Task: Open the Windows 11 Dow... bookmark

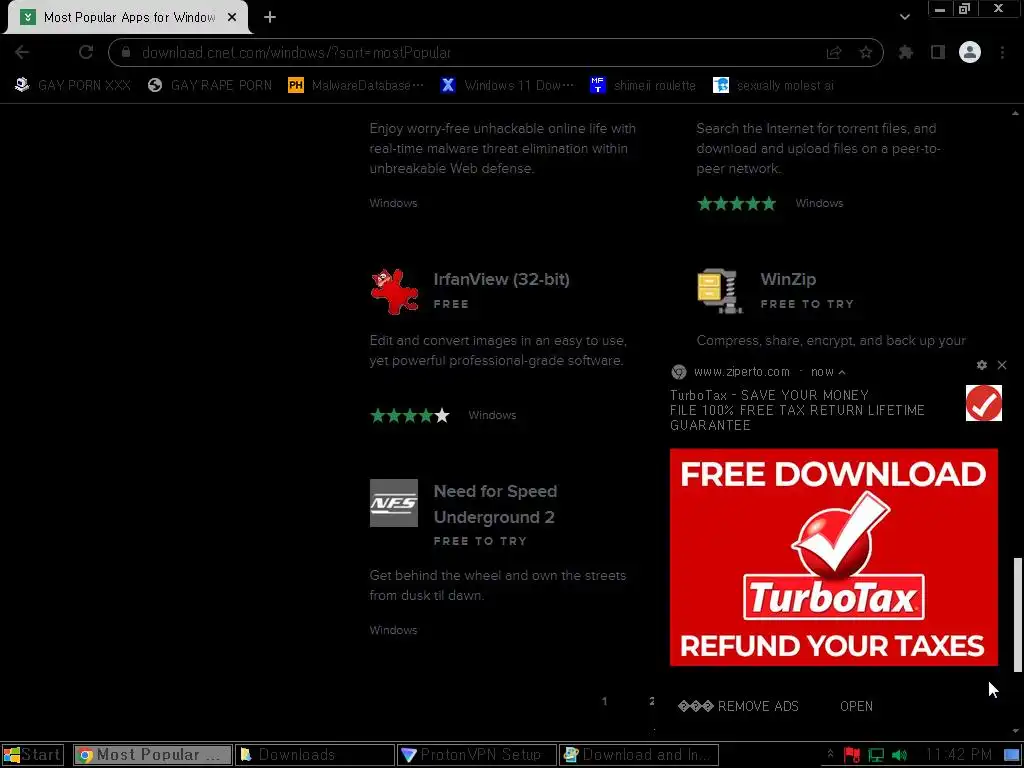Action: pyautogui.click(x=507, y=86)
